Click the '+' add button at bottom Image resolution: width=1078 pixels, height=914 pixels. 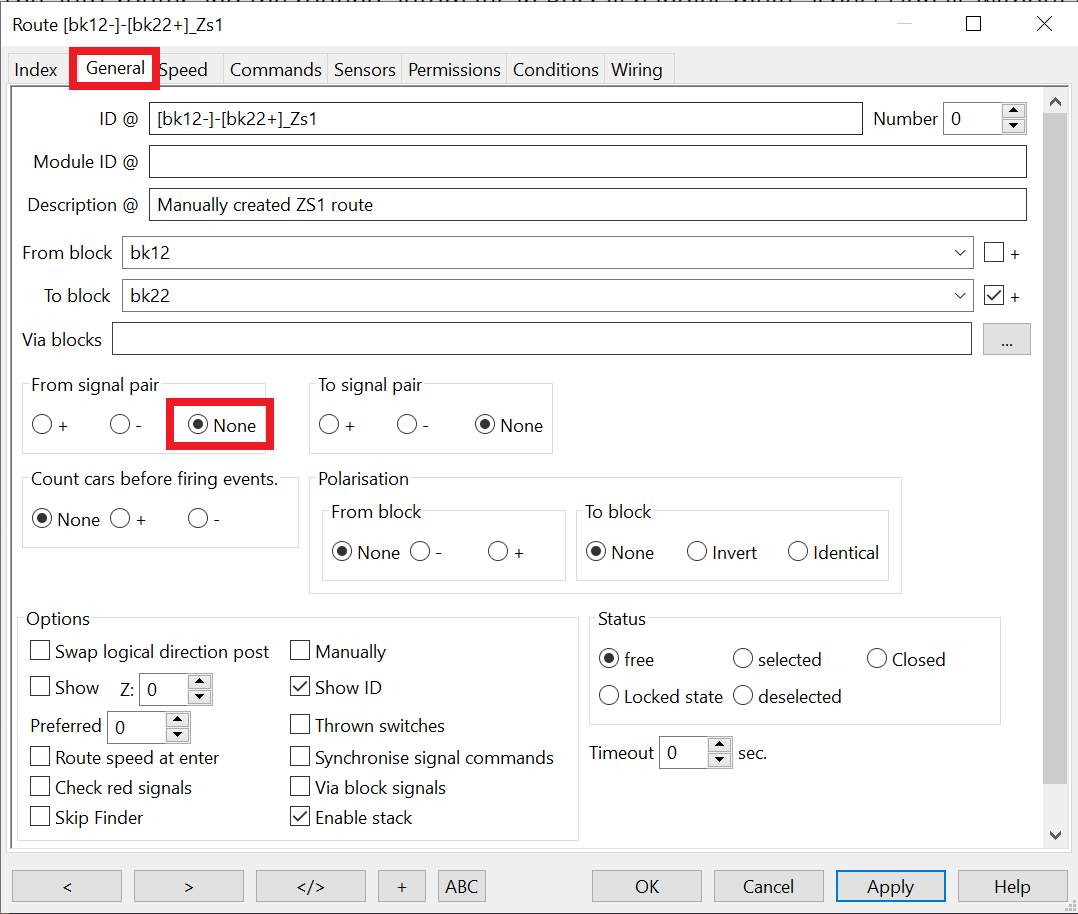[402, 886]
